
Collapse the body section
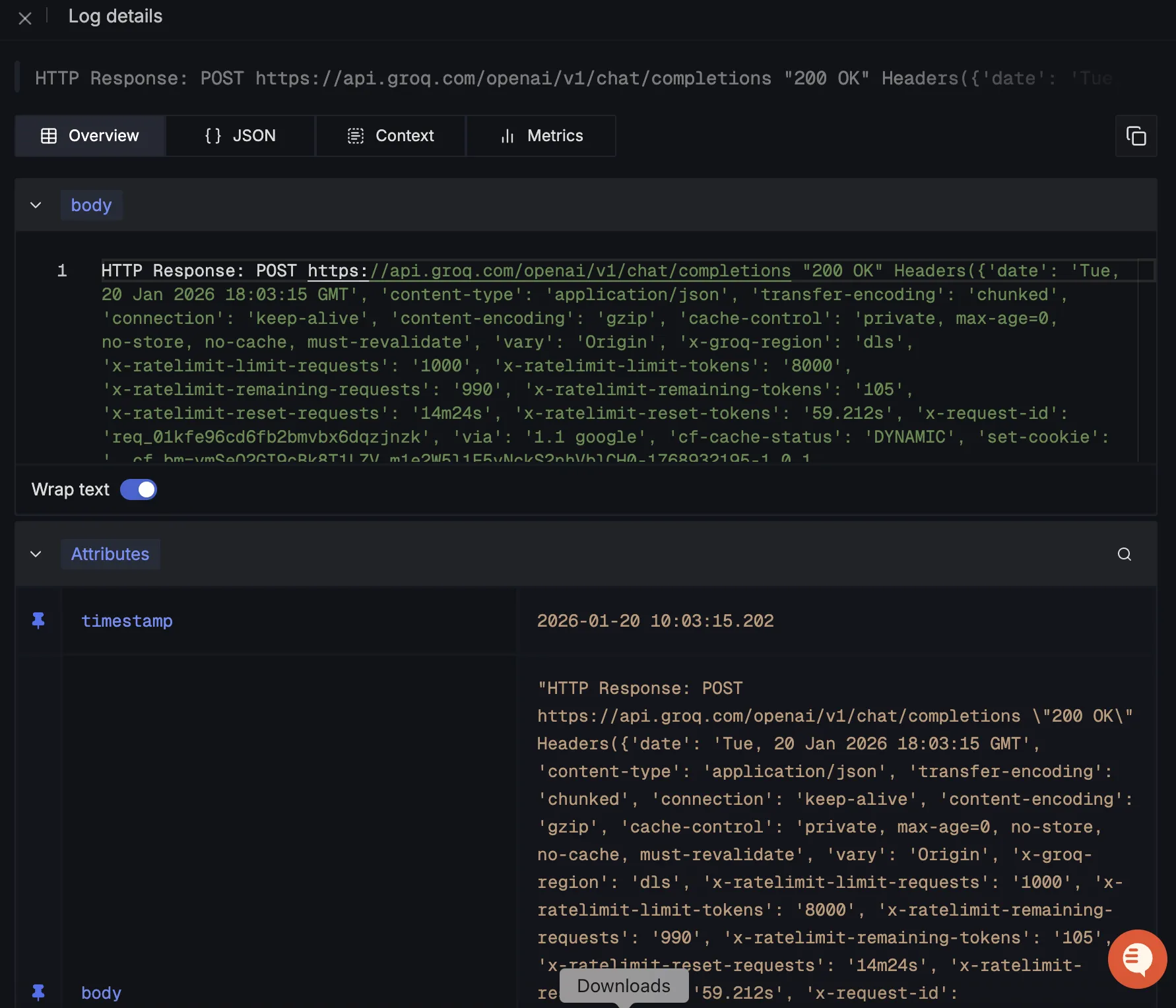click(36, 205)
